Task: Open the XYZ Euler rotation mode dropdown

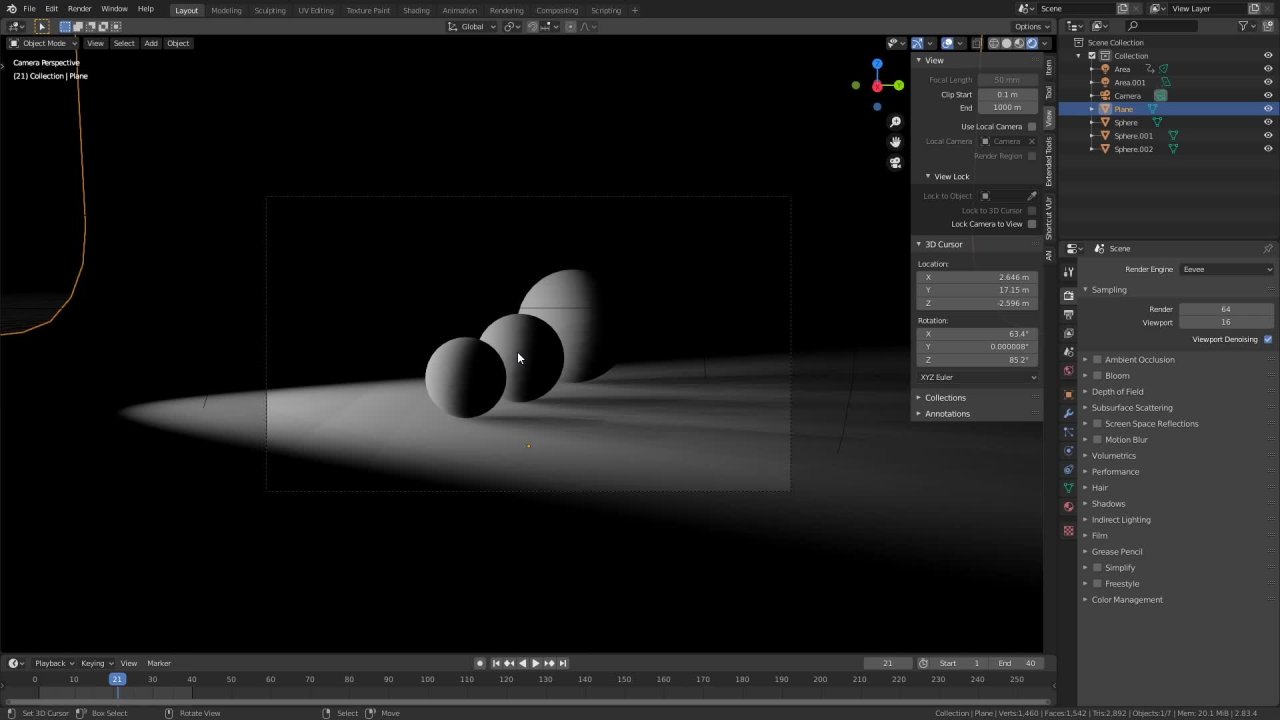Action: [x=977, y=377]
